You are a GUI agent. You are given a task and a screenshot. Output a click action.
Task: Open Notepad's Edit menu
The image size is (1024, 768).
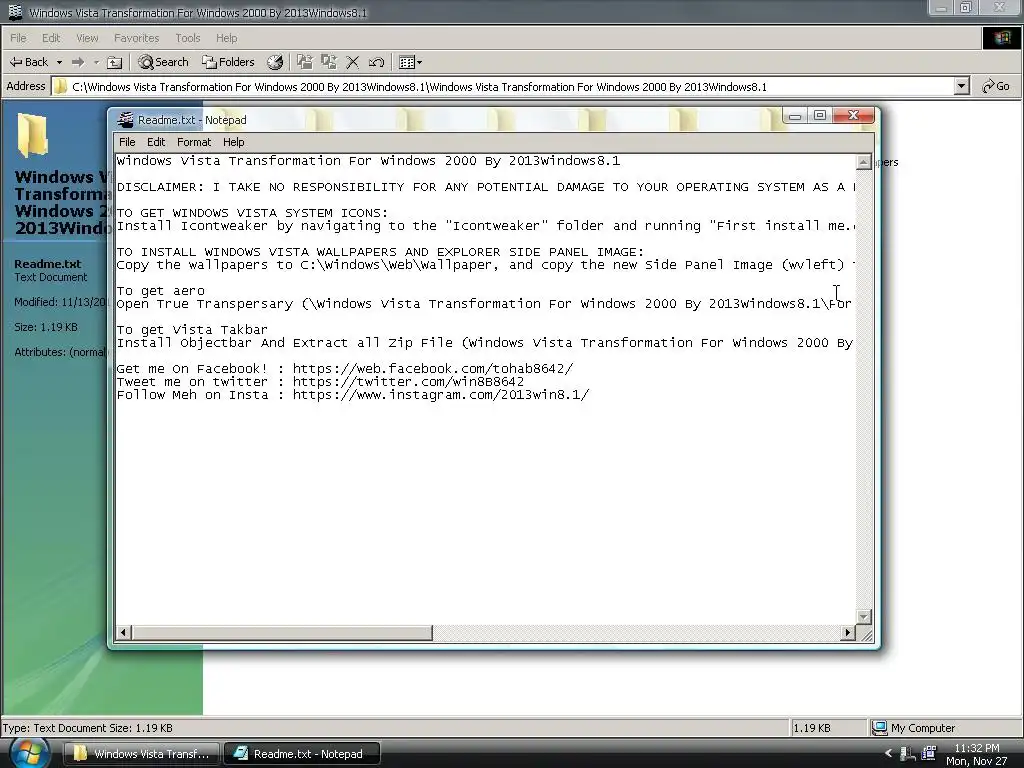pyautogui.click(x=156, y=142)
